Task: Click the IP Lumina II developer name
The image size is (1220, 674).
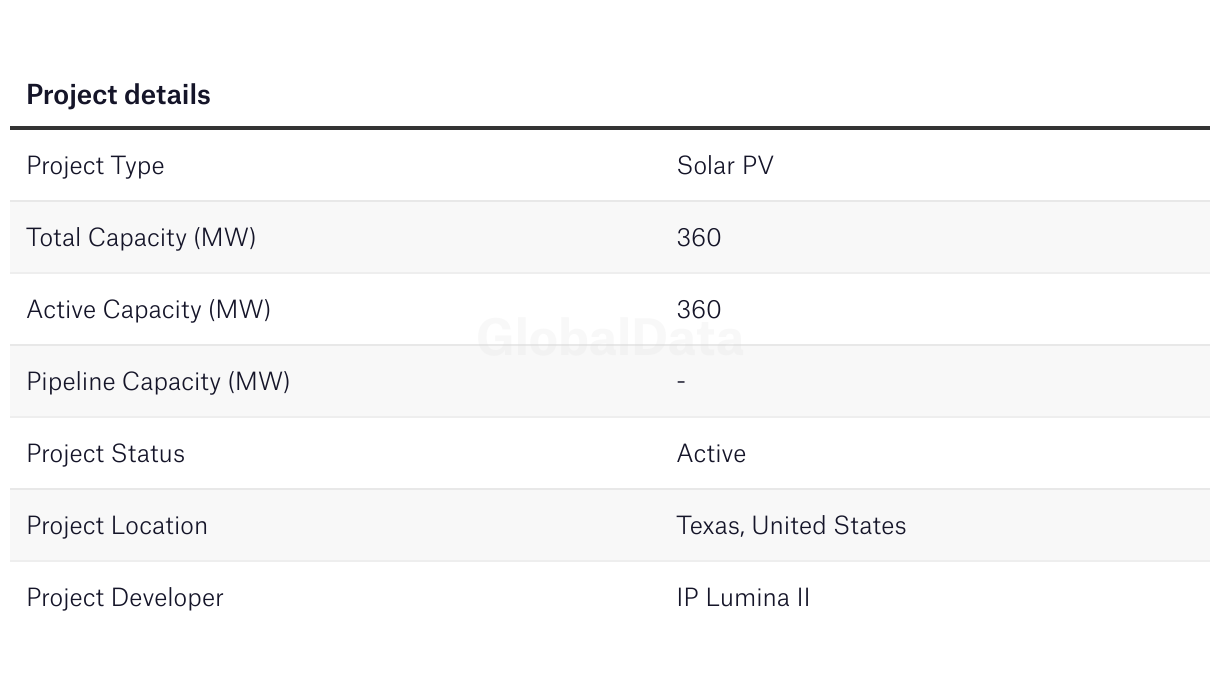Action: [x=743, y=597]
